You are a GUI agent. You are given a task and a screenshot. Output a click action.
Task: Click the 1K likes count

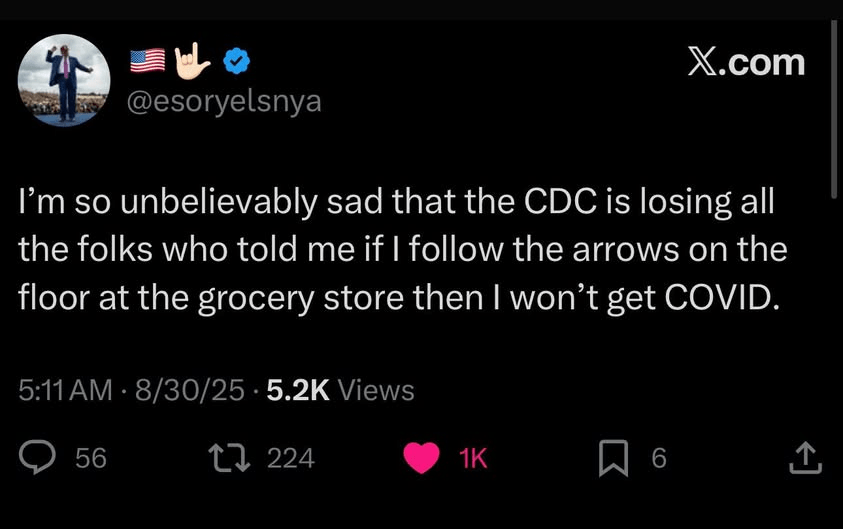(472, 458)
